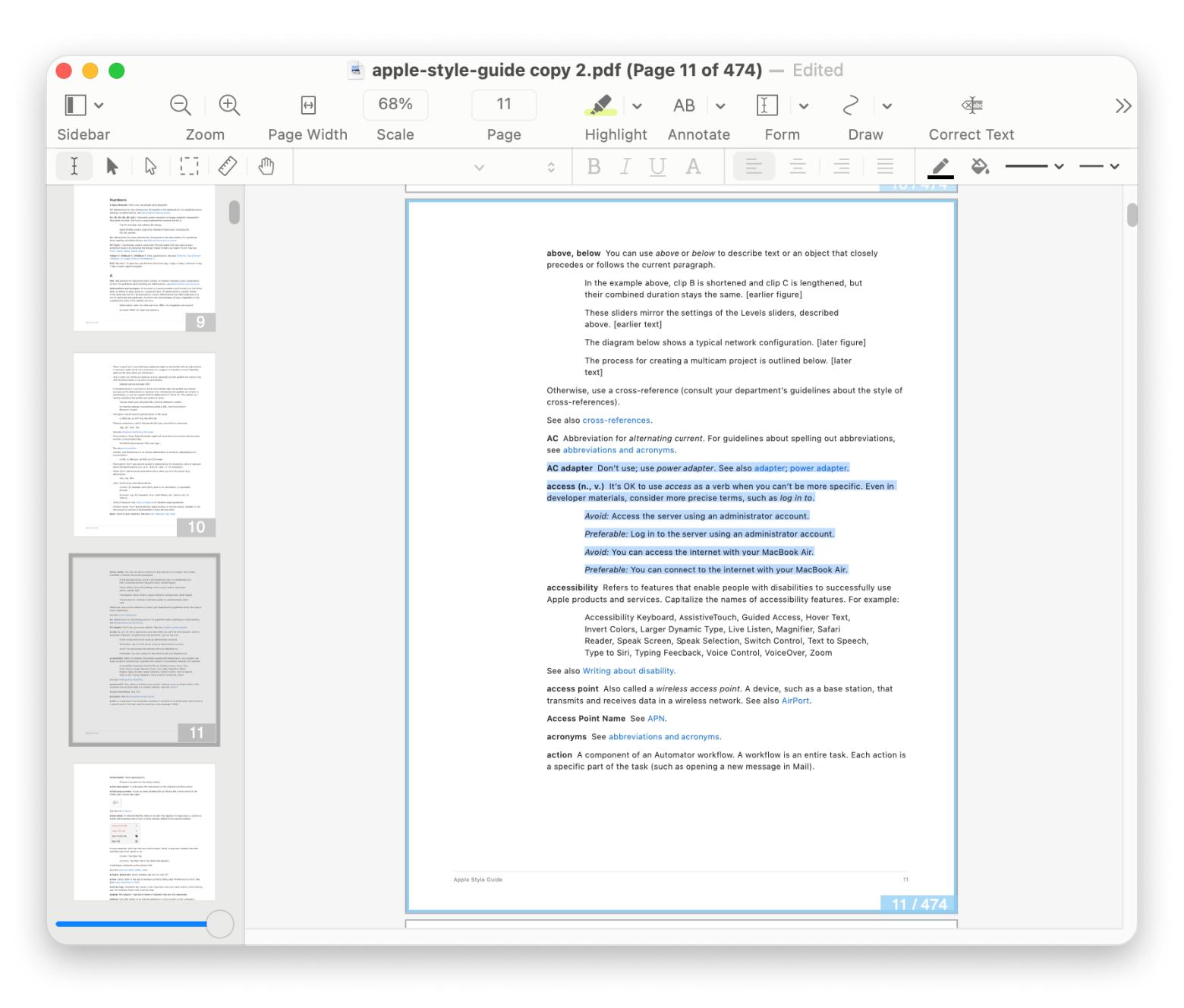Open the Highlight color dropdown arrow

point(638,106)
